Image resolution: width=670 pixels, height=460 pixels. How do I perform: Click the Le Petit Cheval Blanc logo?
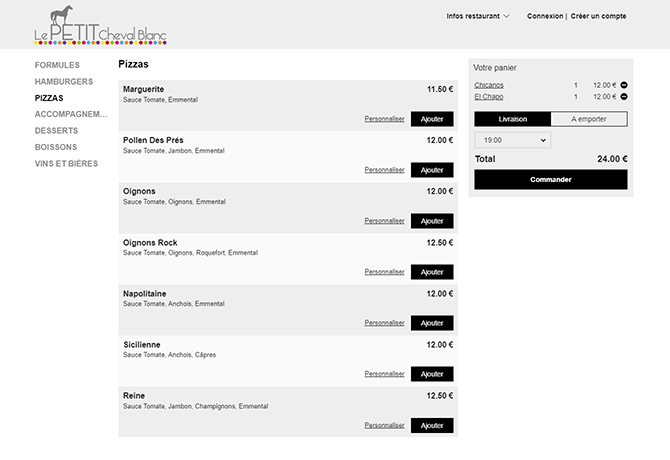(x=100, y=25)
